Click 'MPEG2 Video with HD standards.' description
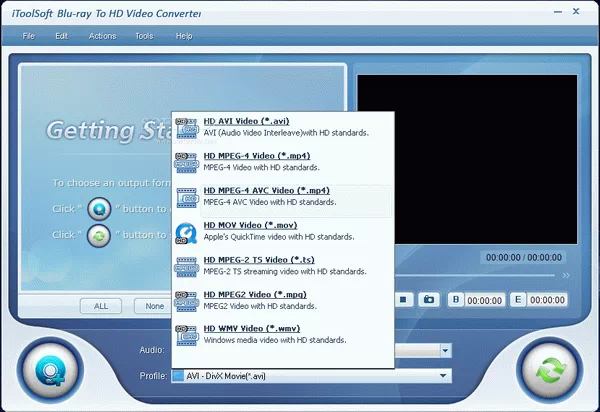This screenshot has width=600, height=412. pyautogui.click(x=260, y=306)
